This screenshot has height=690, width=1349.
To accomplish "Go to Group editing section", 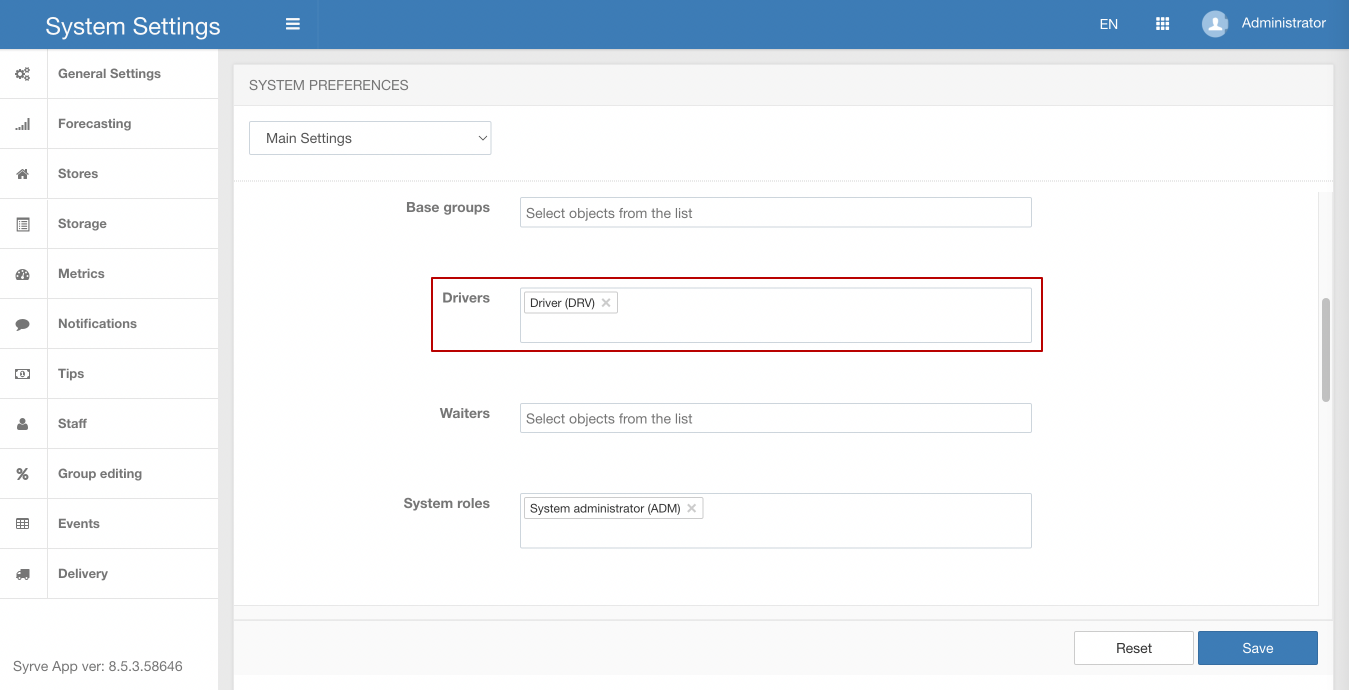I will coord(100,474).
